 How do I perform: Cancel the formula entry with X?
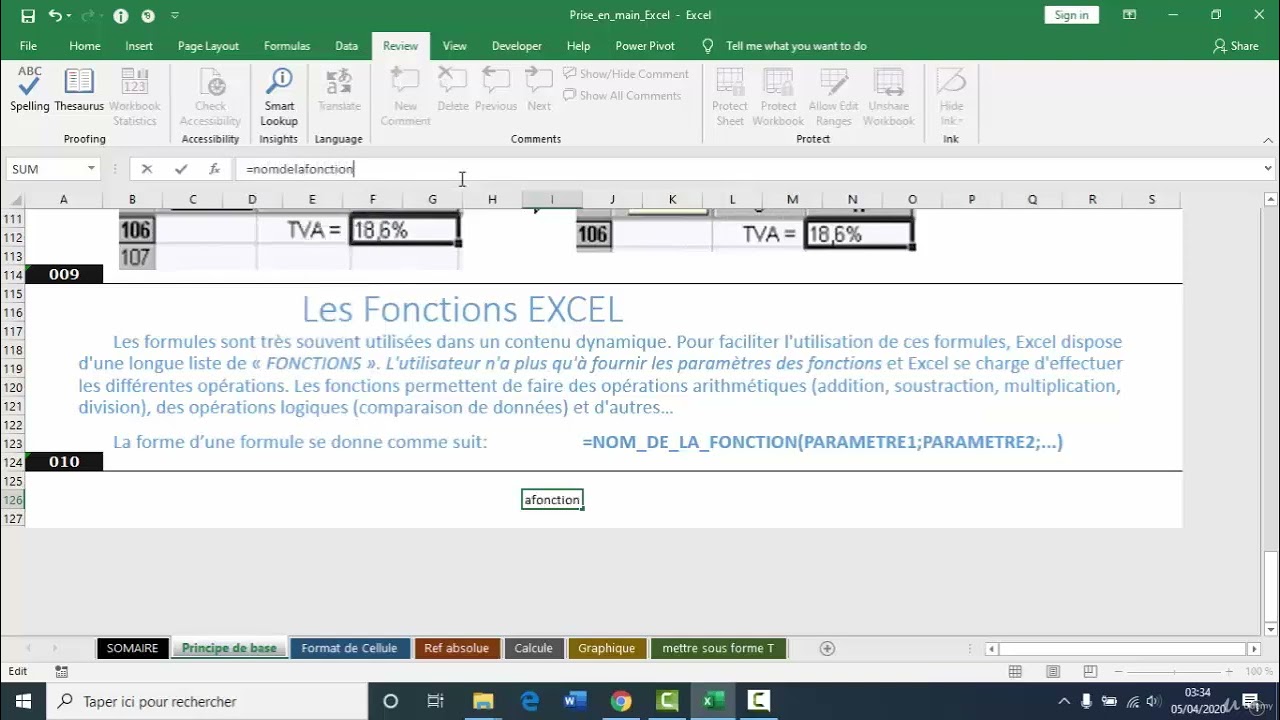(147, 169)
